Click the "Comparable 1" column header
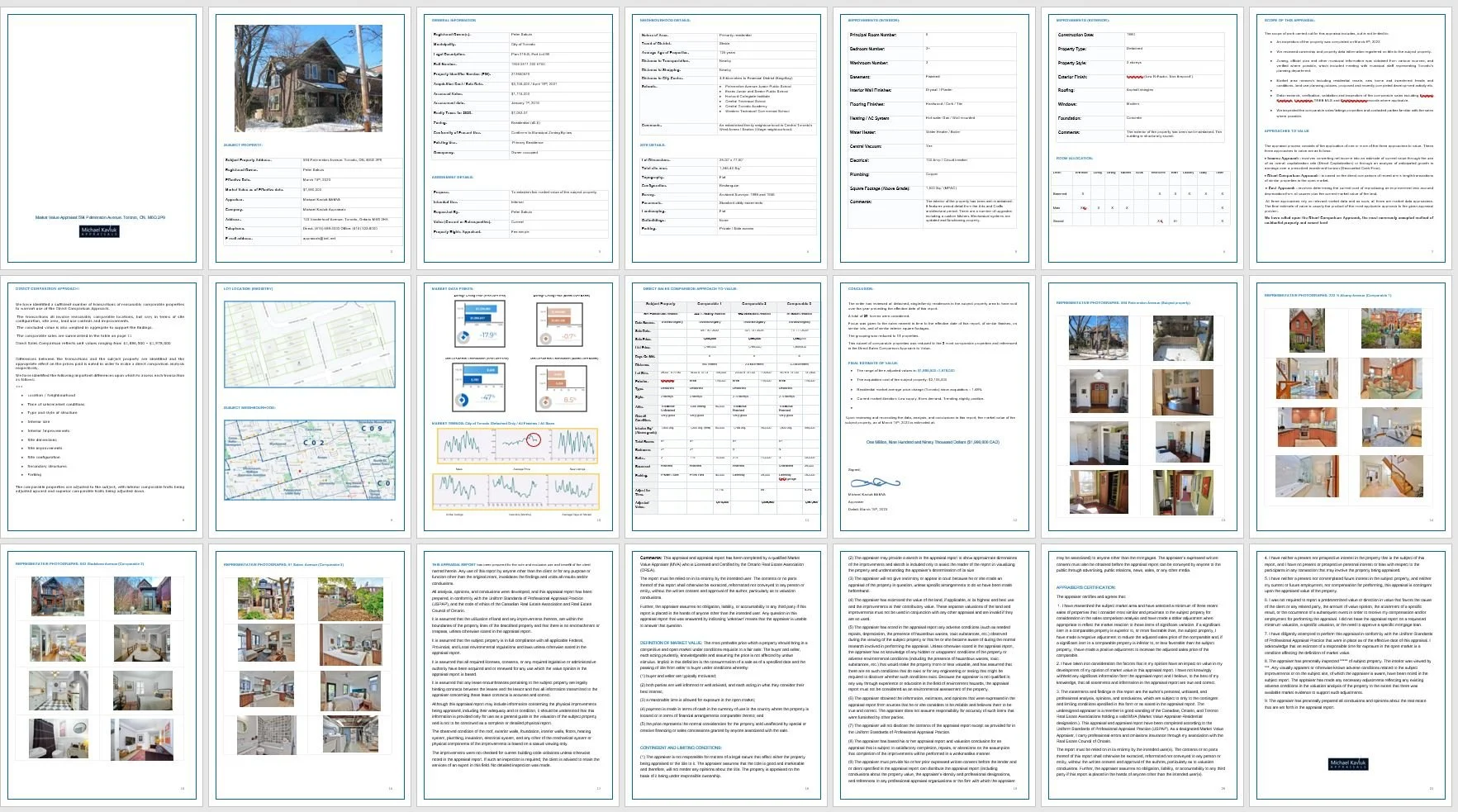This screenshot has width=1458, height=812. (x=709, y=304)
